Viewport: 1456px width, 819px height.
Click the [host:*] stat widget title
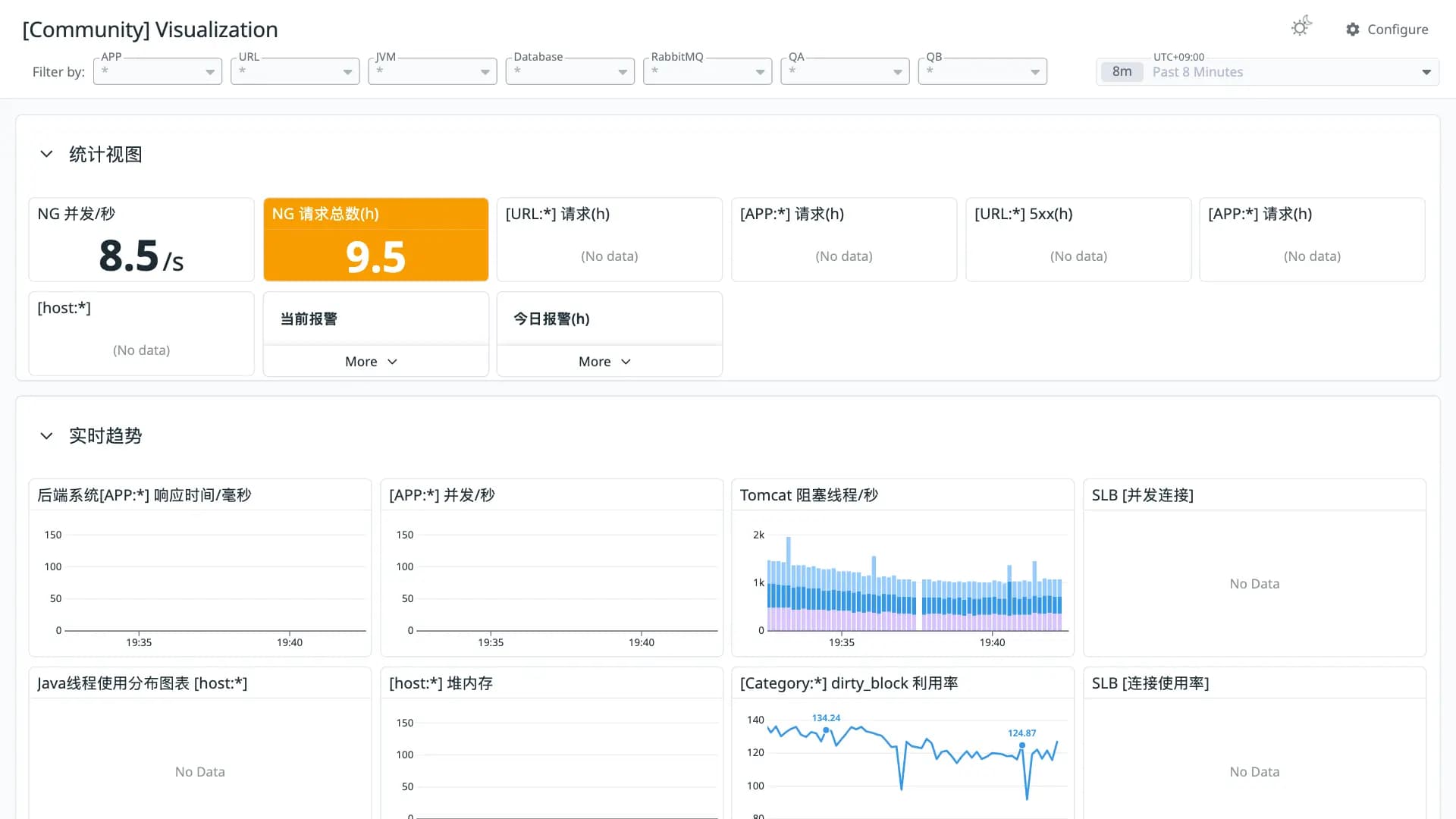(64, 308)
